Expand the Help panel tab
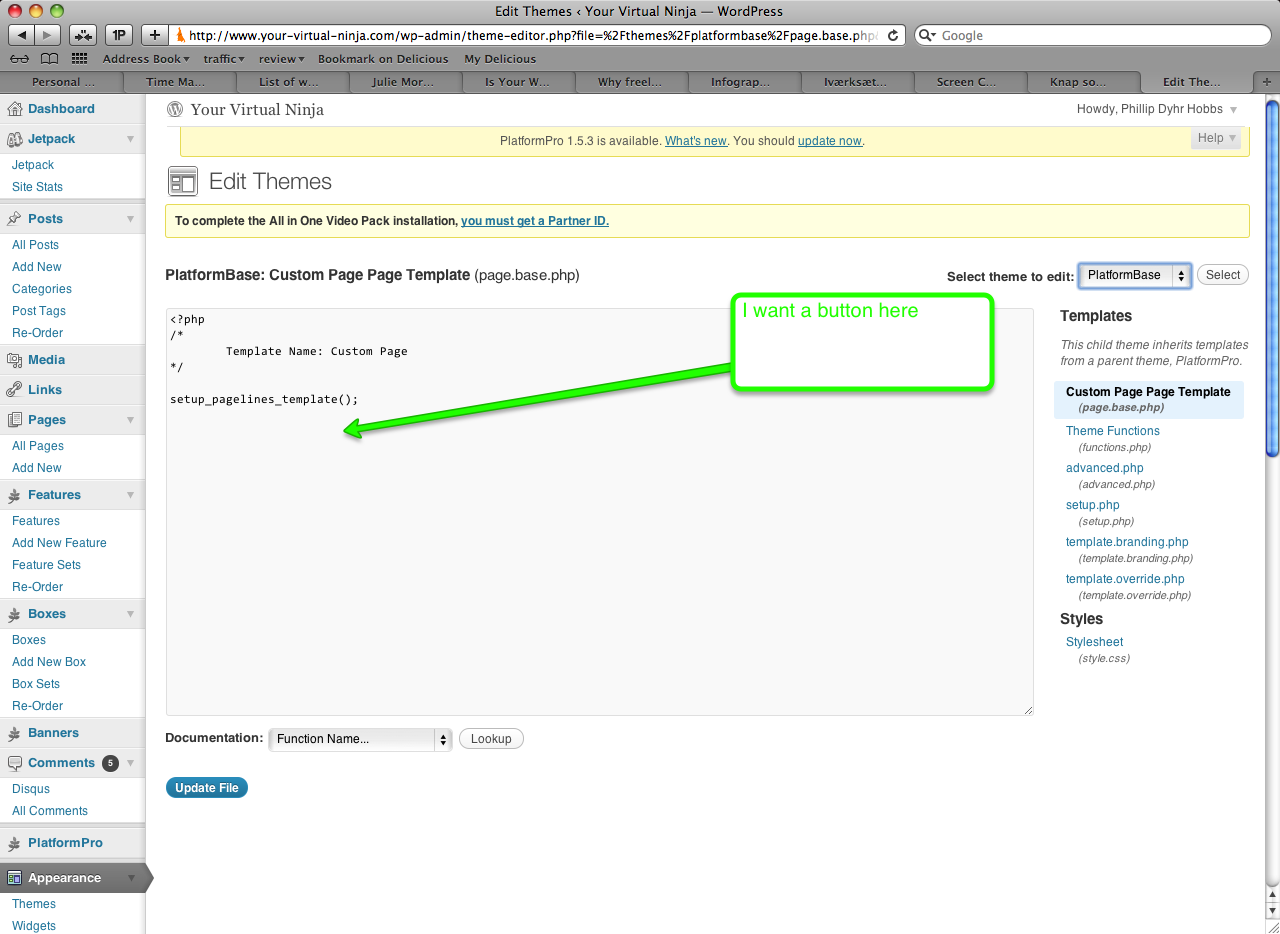Screen dimensions: 1280x934 [1215, 138]
